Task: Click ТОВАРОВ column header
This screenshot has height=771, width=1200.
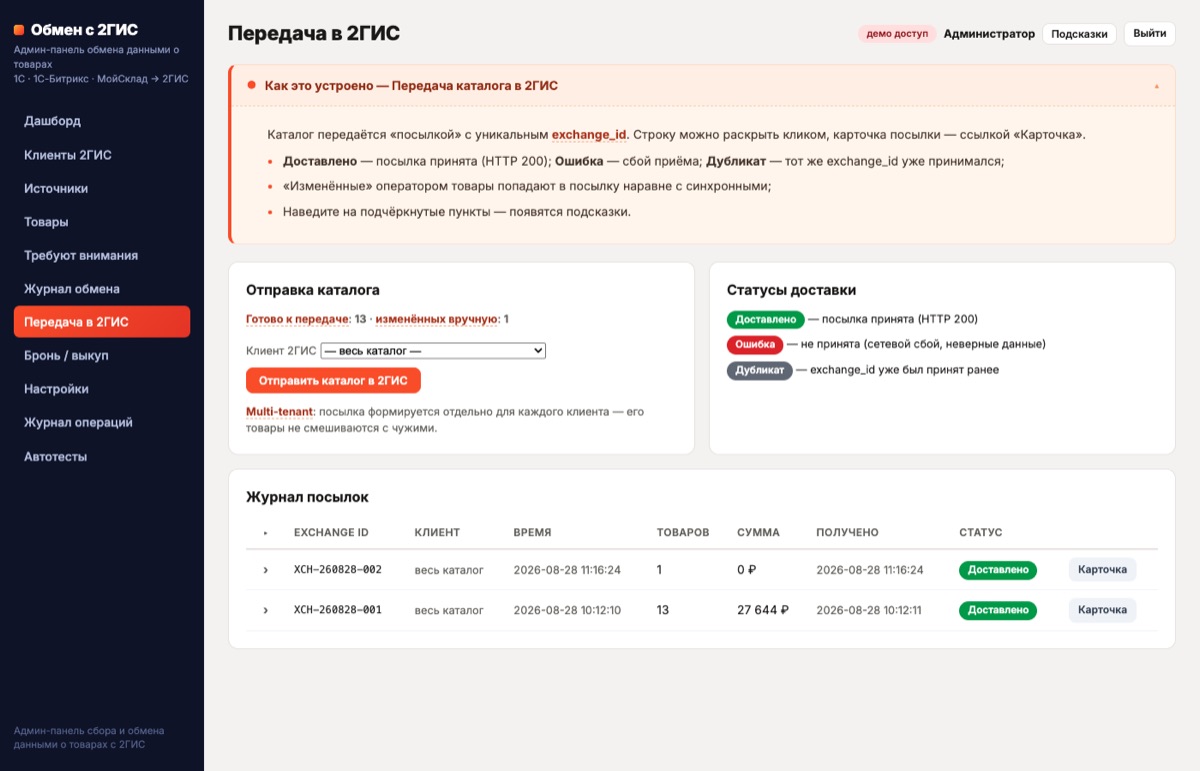Action: tap(683, 533)
